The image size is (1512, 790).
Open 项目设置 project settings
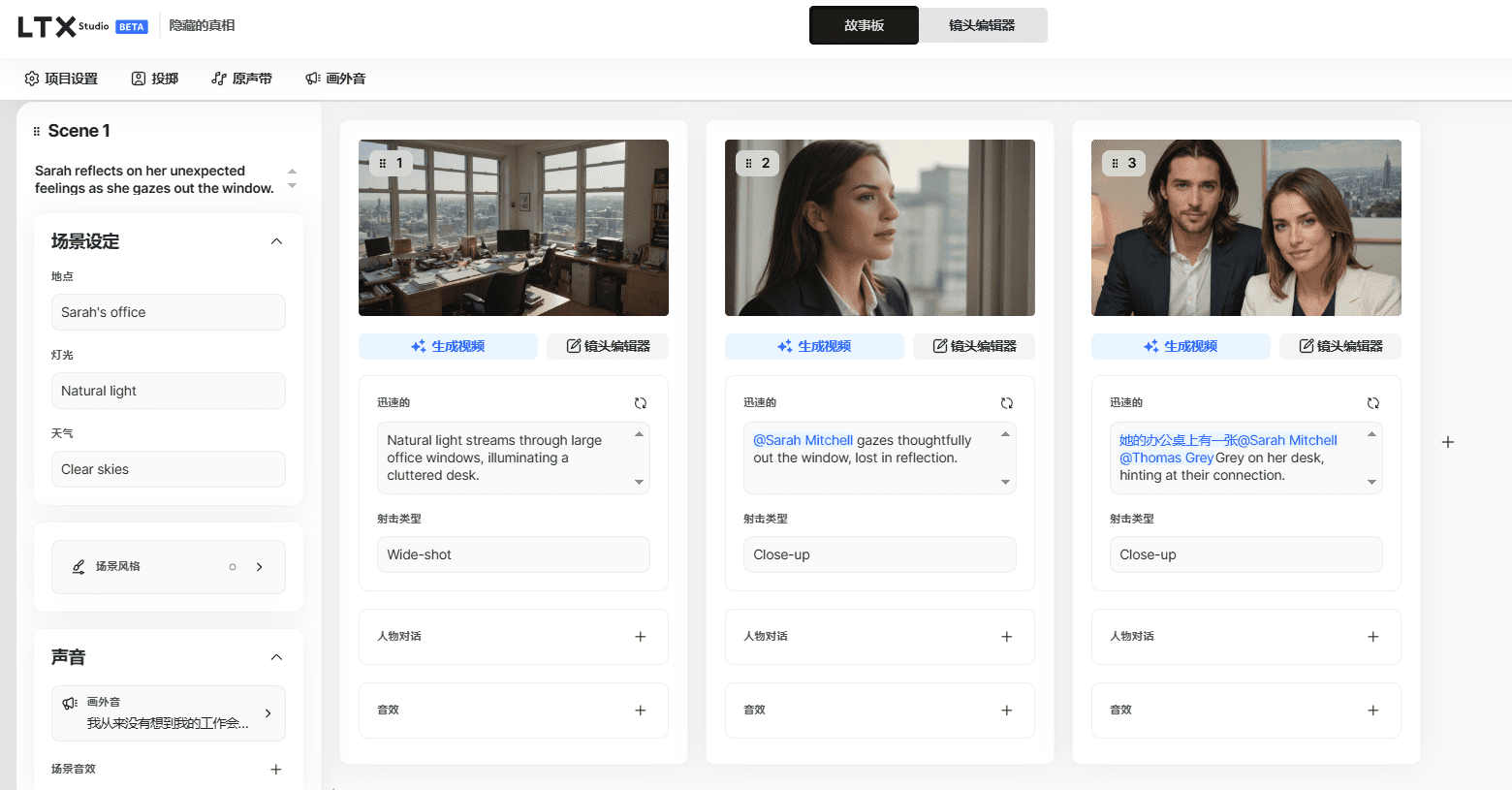click(x=61, y=79)
